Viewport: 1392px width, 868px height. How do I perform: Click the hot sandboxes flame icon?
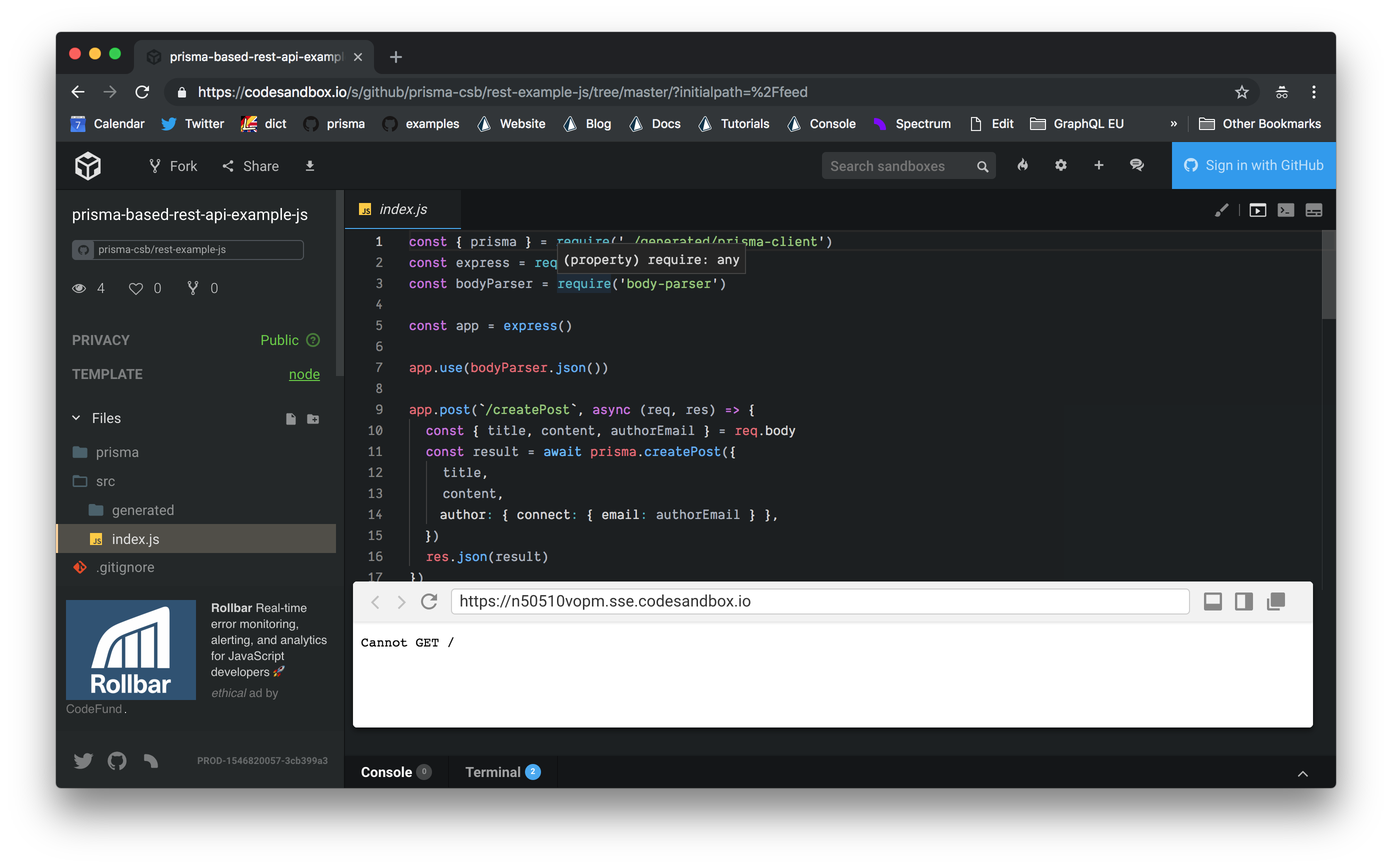(1023, 165)
